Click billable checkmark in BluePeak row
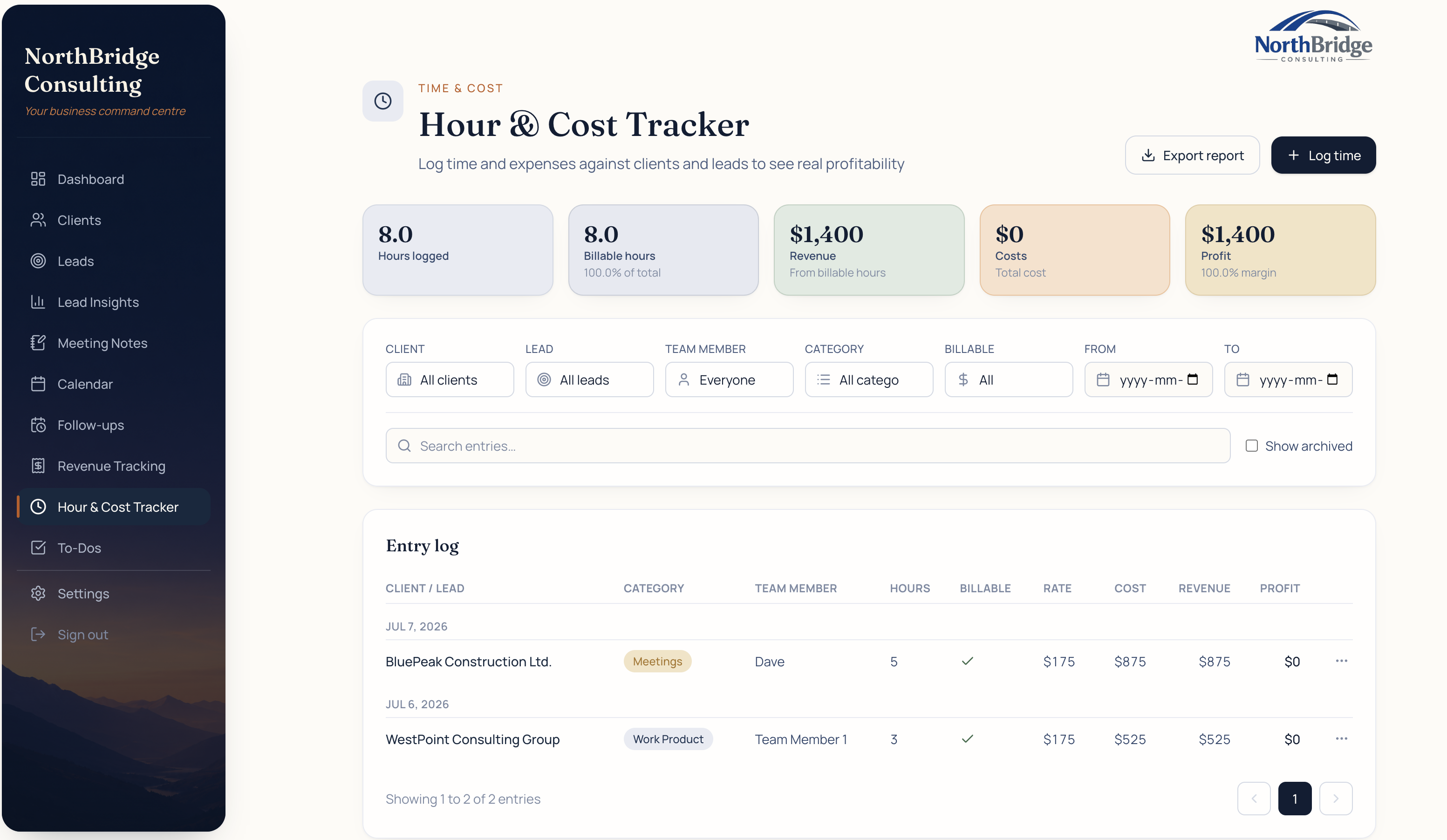Viewport: 1447px width, 840px height. tap(968, 661)
